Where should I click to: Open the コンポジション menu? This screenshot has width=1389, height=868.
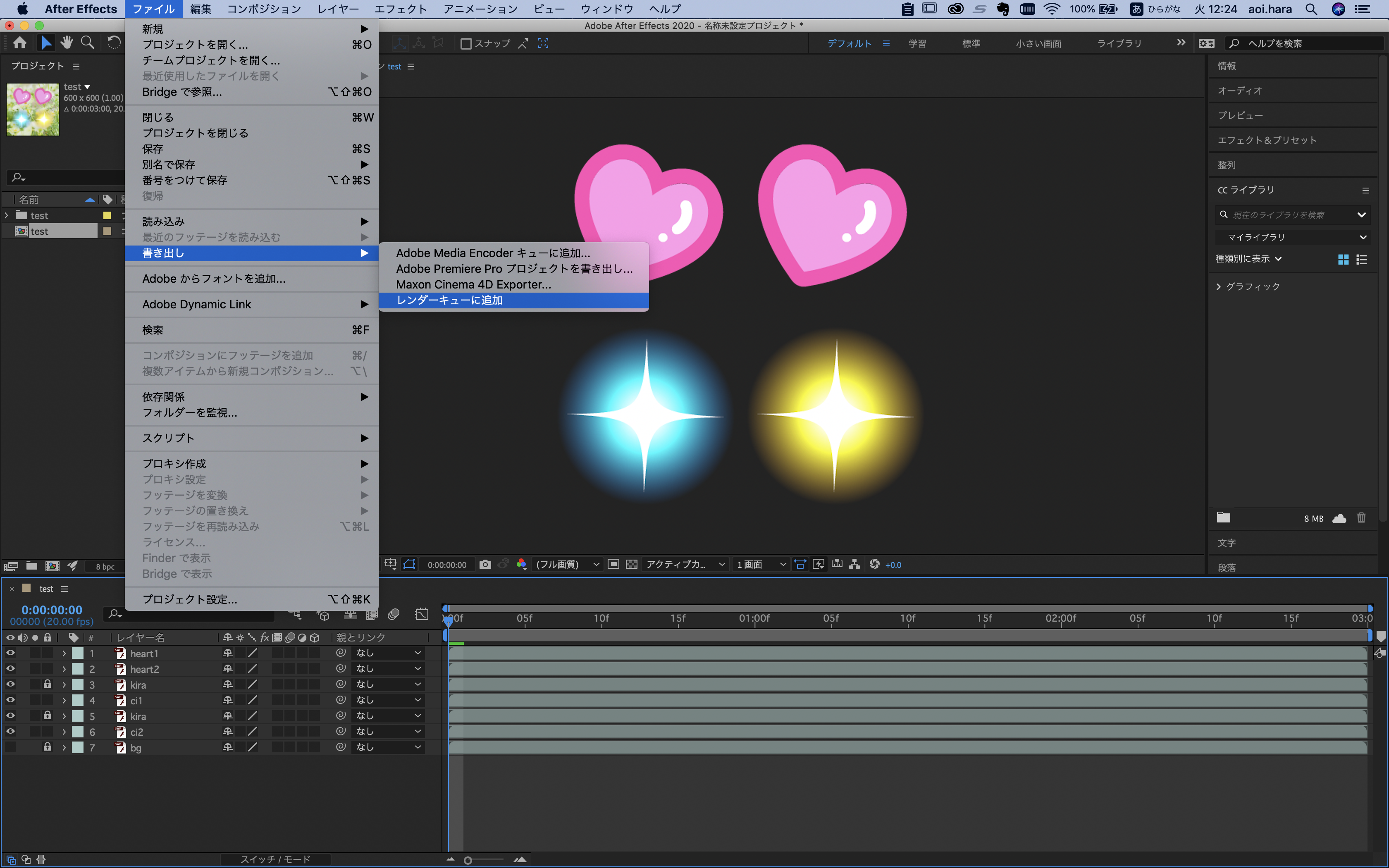pos(263,9)
